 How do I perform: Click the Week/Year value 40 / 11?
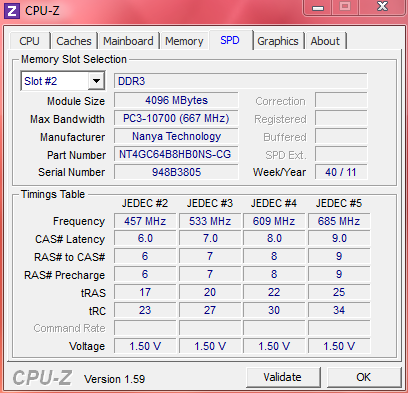[x=341, y=172]
